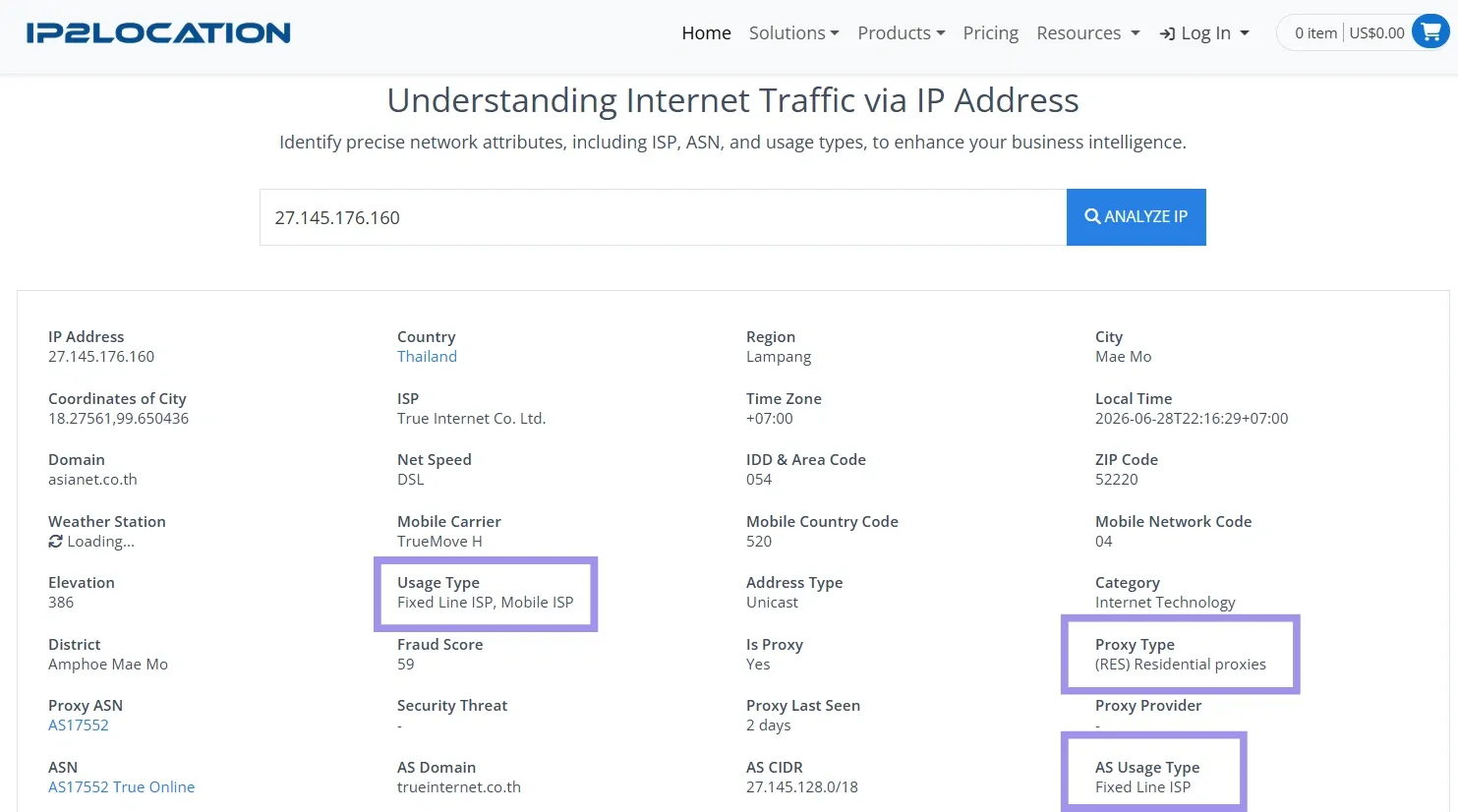
Task: Select the Region value Lampang
Action: pyautogui.click(x=779, y=357)
